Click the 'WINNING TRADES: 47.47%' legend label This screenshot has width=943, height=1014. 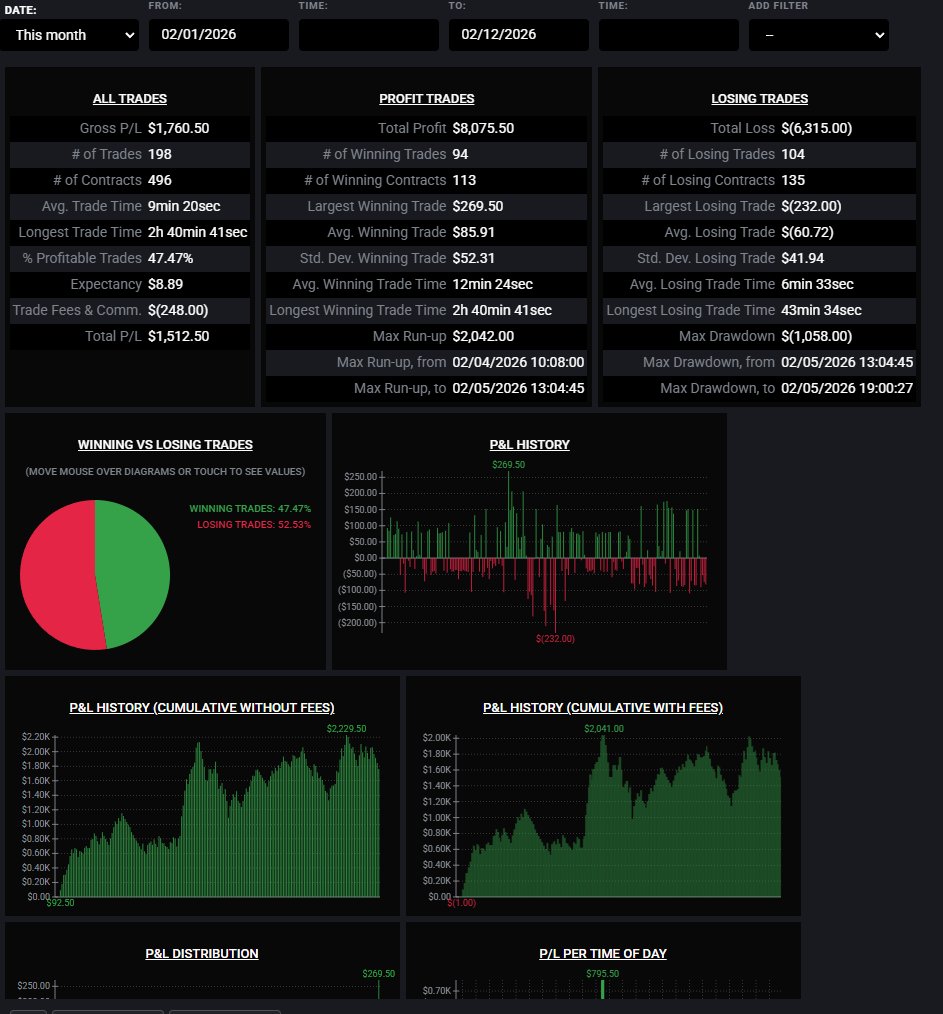pyautogui.click(x=250, y=508)
